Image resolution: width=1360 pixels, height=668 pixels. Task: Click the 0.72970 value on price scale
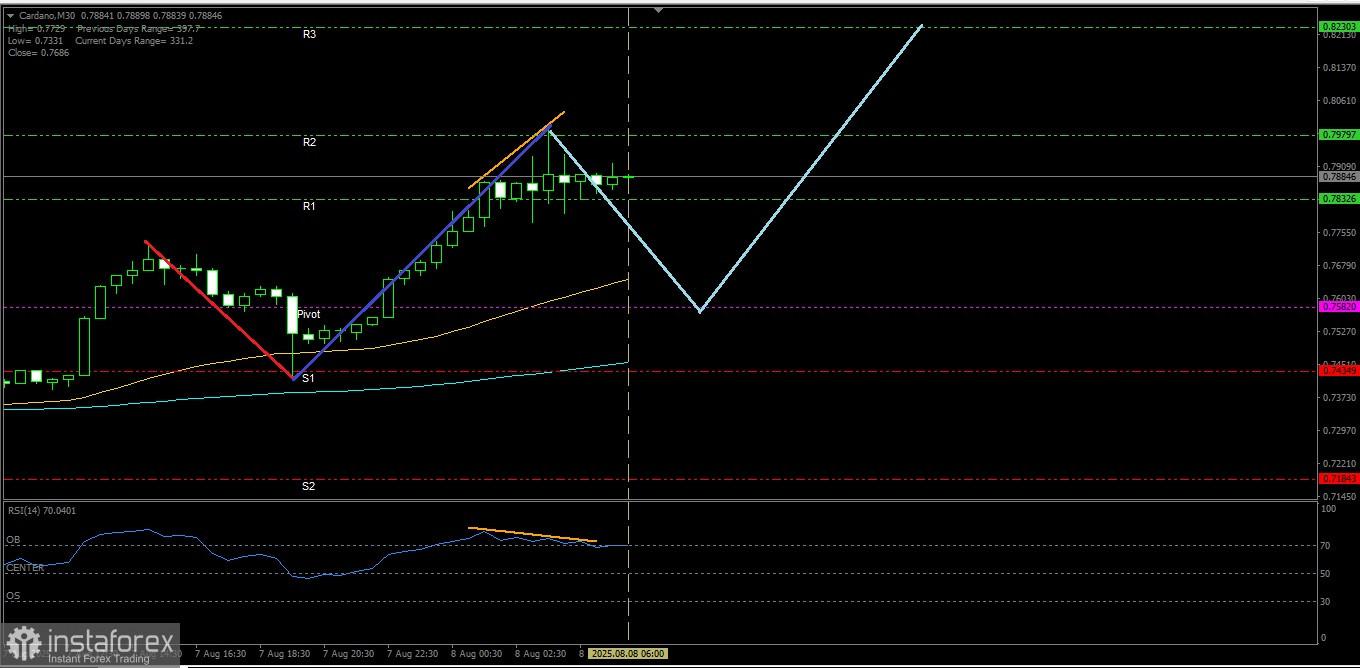1339,431
